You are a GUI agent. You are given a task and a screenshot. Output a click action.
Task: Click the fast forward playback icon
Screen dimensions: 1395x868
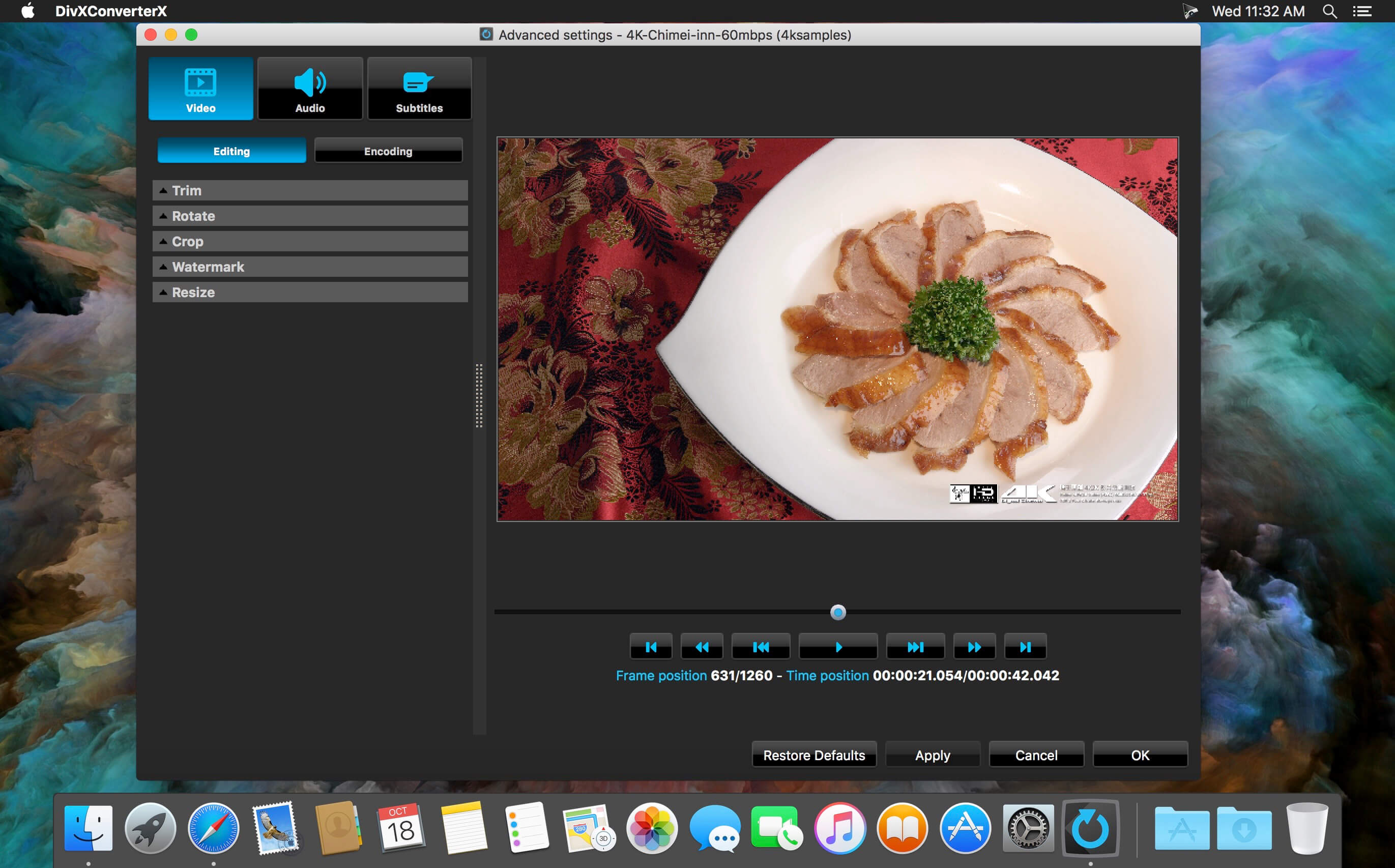[x=972, y=647]
